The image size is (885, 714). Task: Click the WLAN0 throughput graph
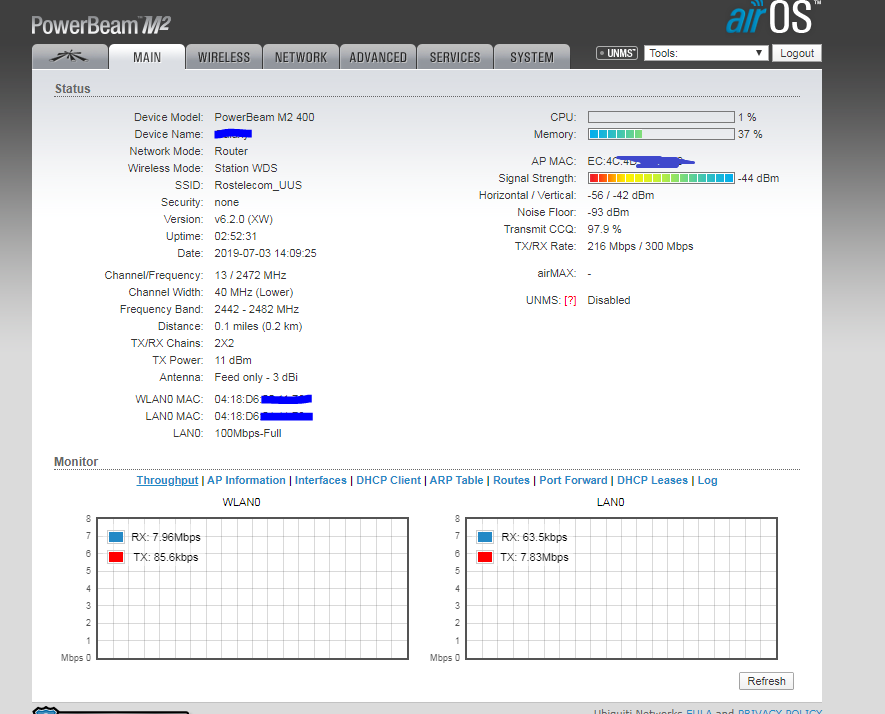coord(252,588)
